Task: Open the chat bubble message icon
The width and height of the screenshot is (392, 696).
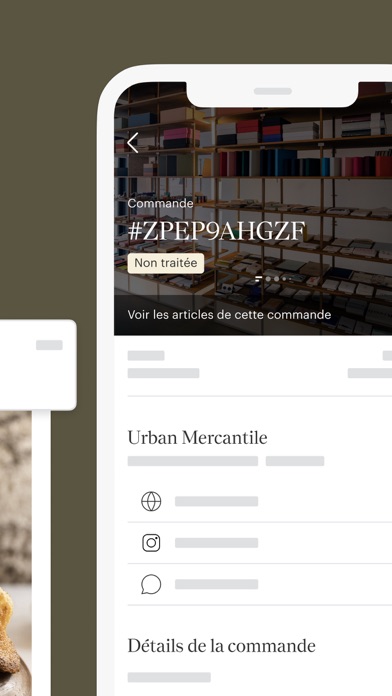Action: (x=151, y=584)
